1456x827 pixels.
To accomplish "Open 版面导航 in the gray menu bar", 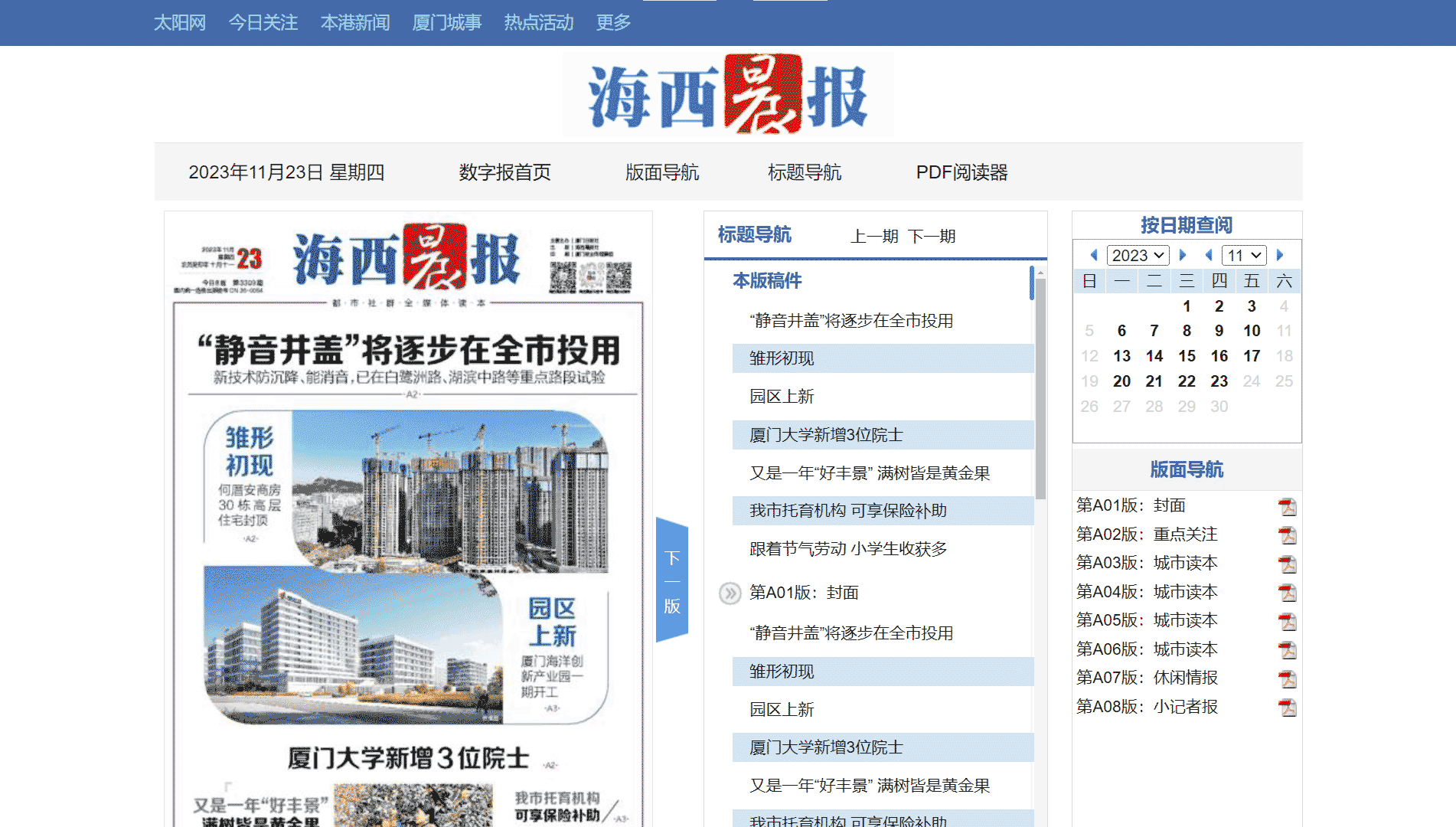I will 662,172.
